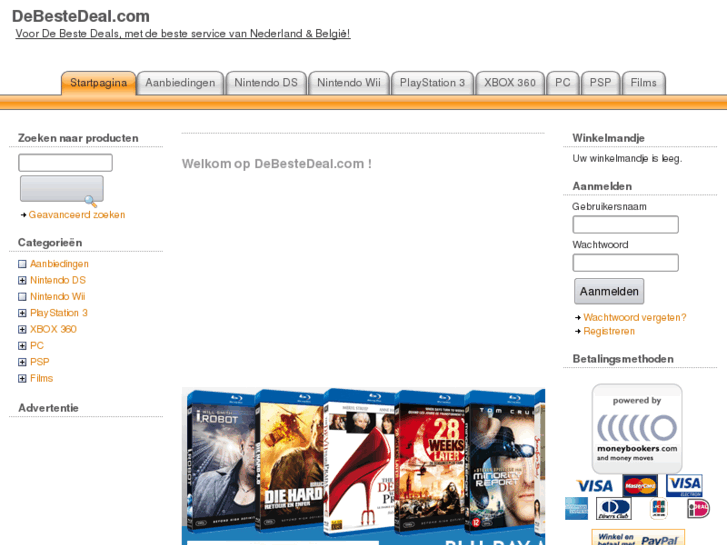727x545 pixels.
Task: Expand the PC category tree
Action: click(x=22, y=346)
